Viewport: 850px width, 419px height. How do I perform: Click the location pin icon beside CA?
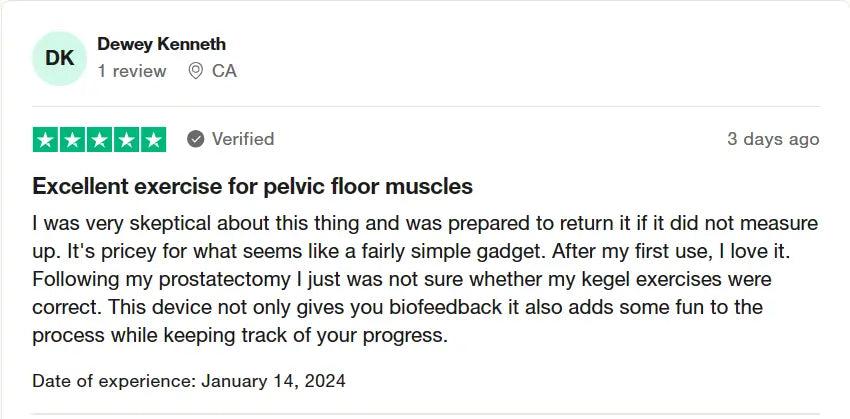pyautogui.click(x=195, y=71)
